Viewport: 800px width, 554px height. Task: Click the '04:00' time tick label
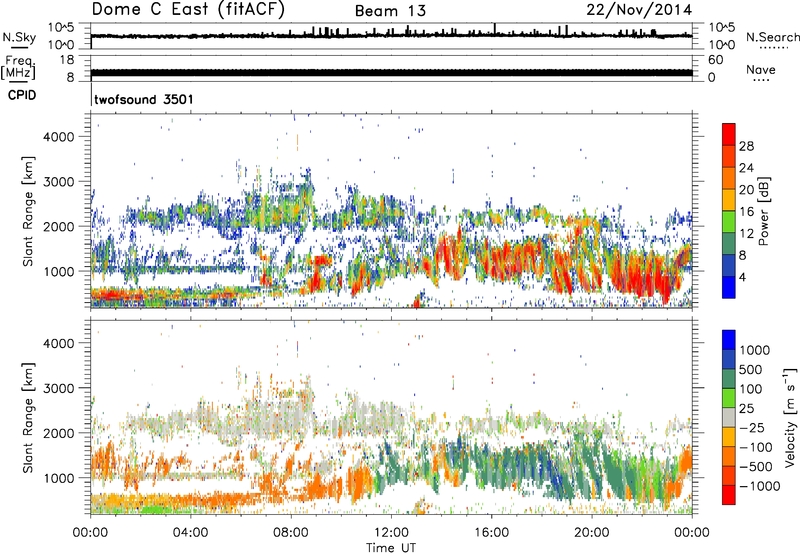pyautogui.click(x=190, y=533)
